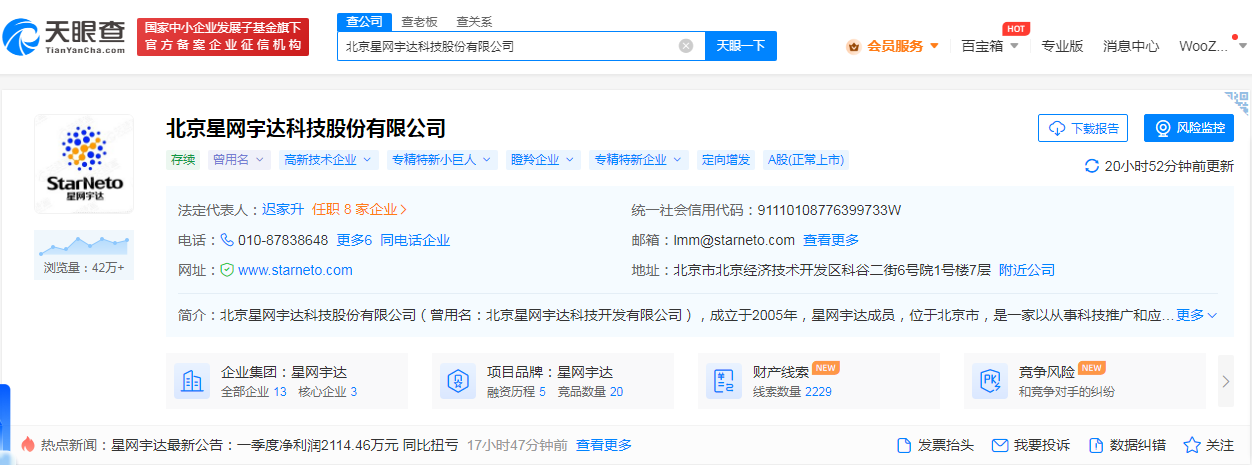1252x465 pixels.
Task: Click the QR code icon at top right corner
Action: [1237, 104]
